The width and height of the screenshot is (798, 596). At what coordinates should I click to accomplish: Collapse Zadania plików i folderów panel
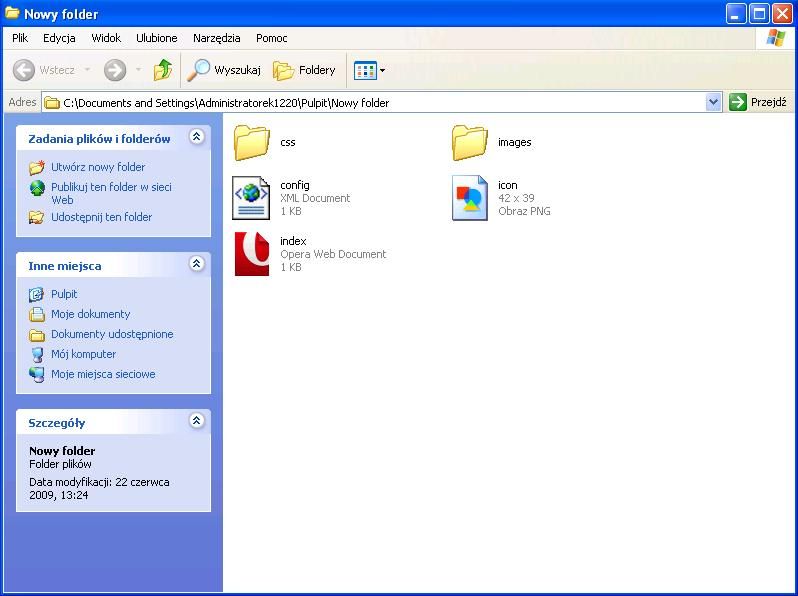(197, 136)
